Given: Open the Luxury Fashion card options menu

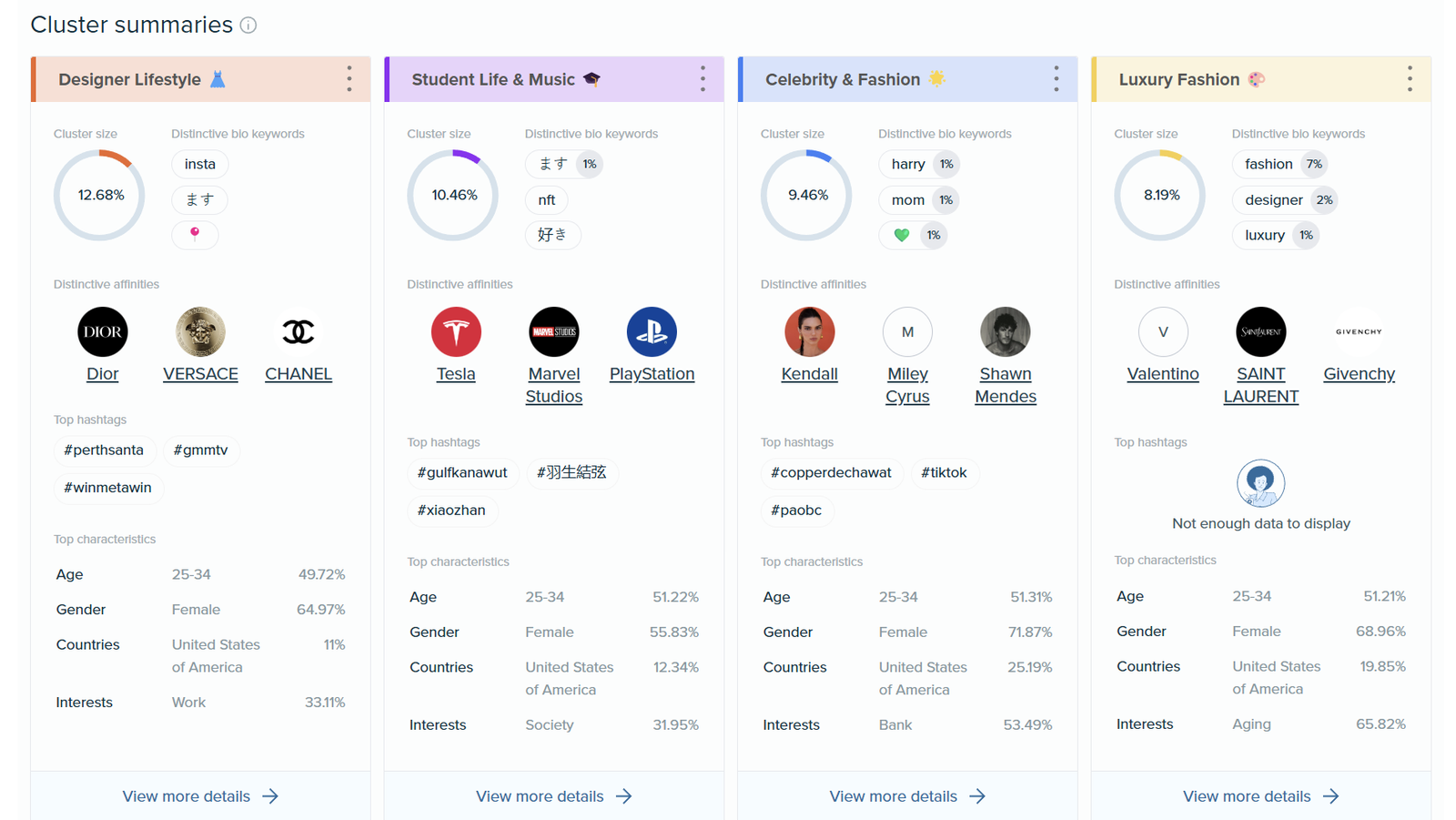Looking at the screenshot, I should pos(1410,79).
